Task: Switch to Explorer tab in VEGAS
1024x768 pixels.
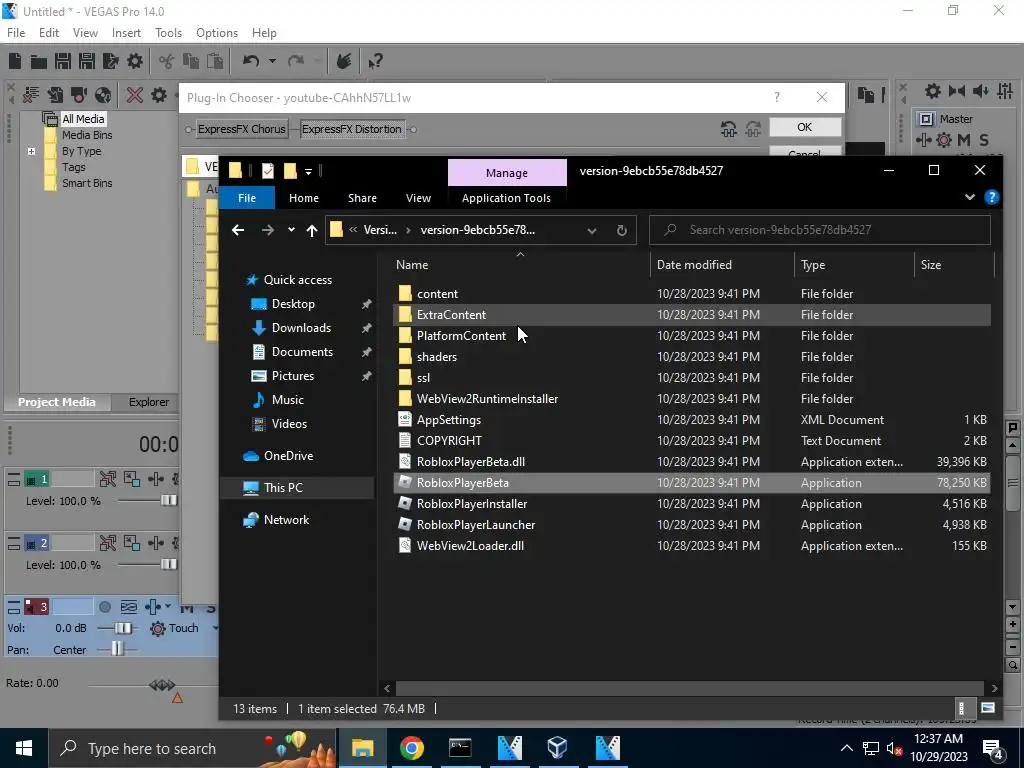Action: [x=149, y=402]
